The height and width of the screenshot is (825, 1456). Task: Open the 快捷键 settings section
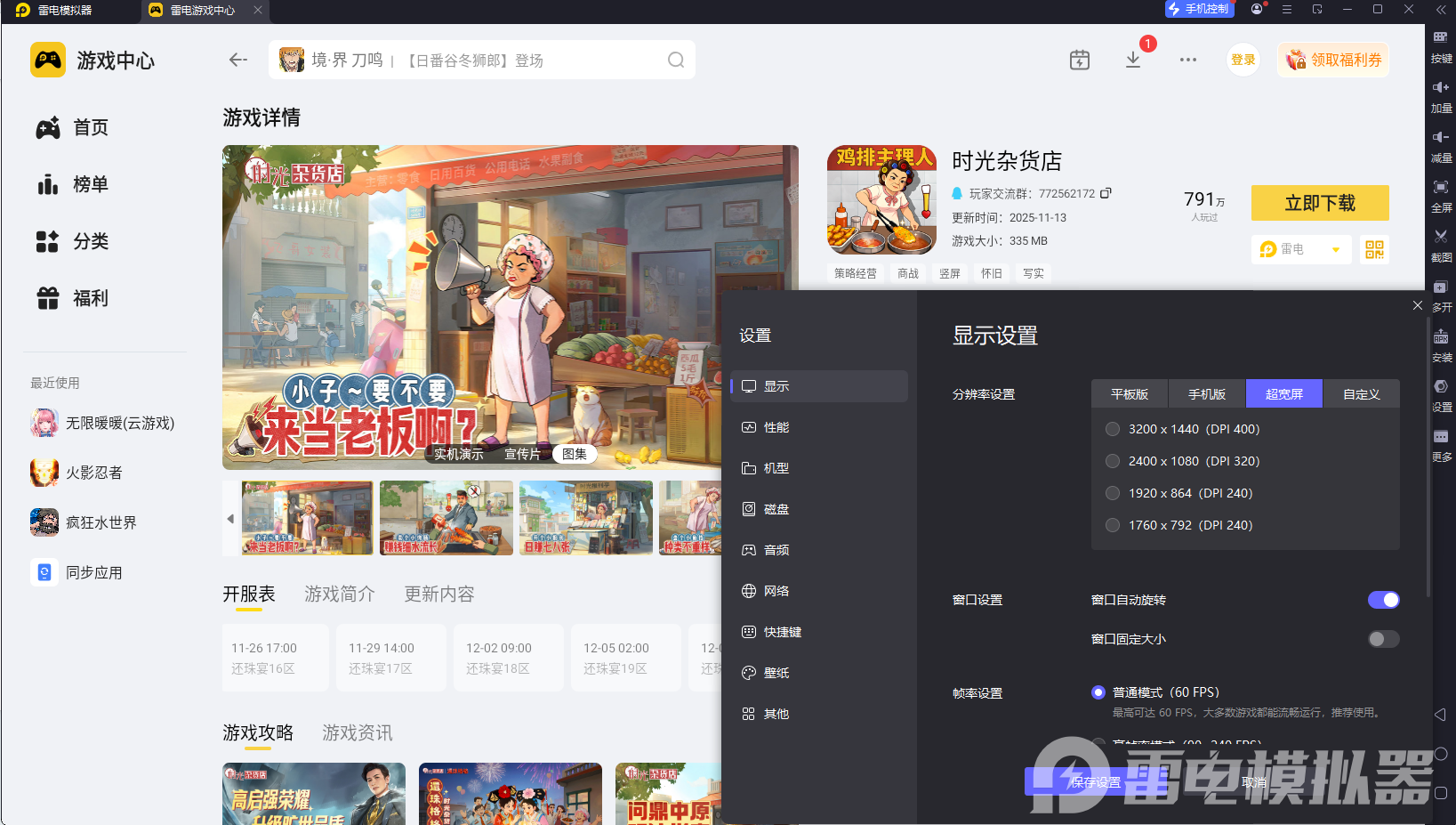819,632
